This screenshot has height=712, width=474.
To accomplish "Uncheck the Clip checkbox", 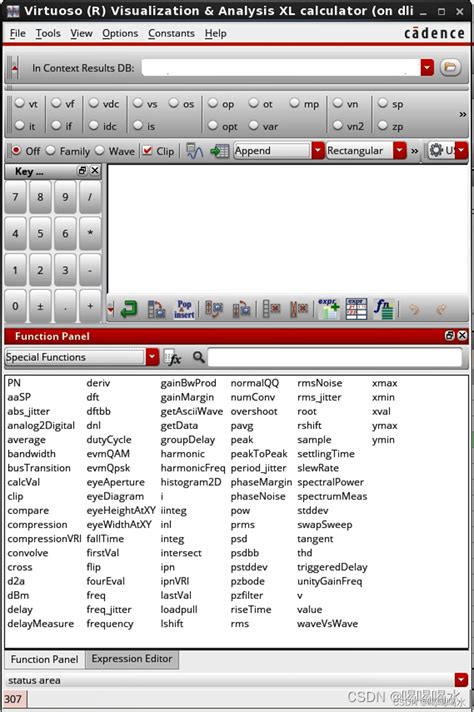I will (147, 151).
